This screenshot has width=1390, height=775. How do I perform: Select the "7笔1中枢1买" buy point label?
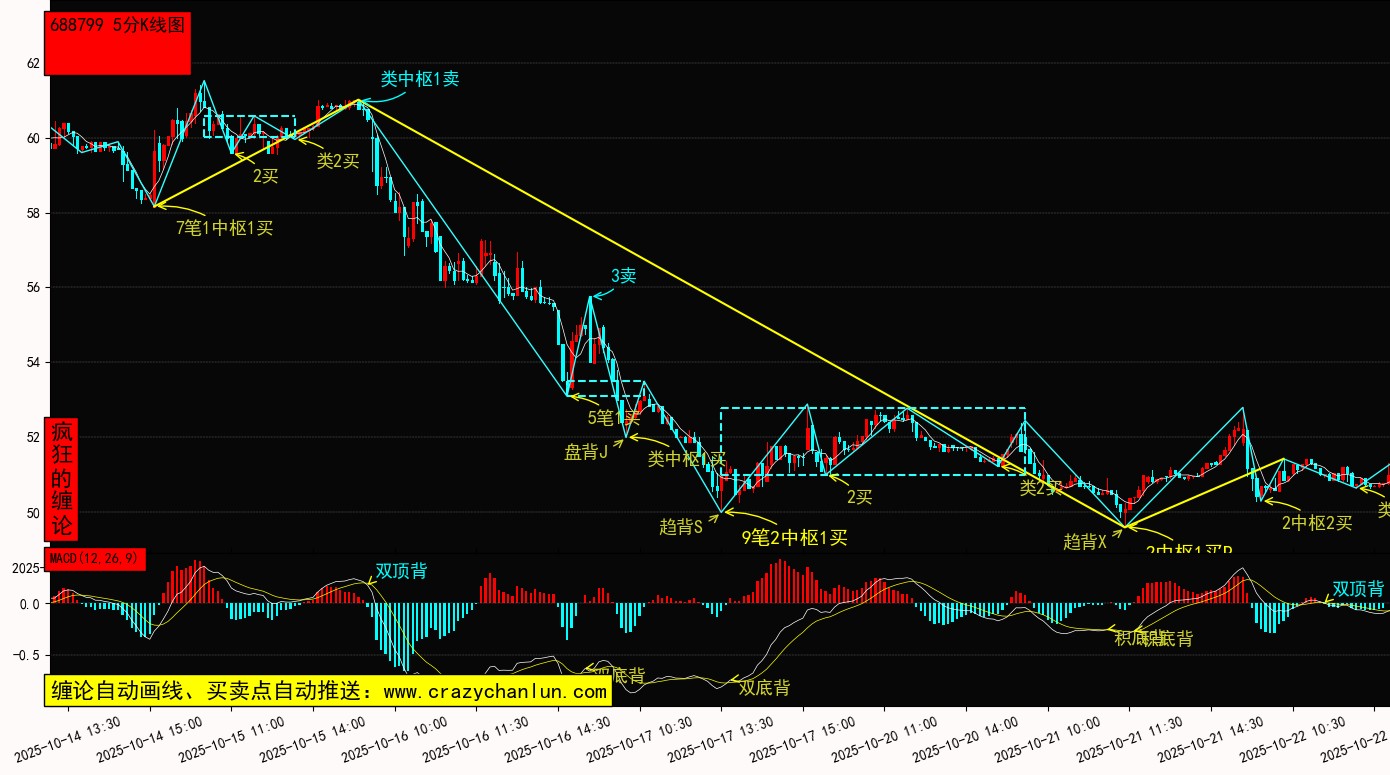(224, 228)
